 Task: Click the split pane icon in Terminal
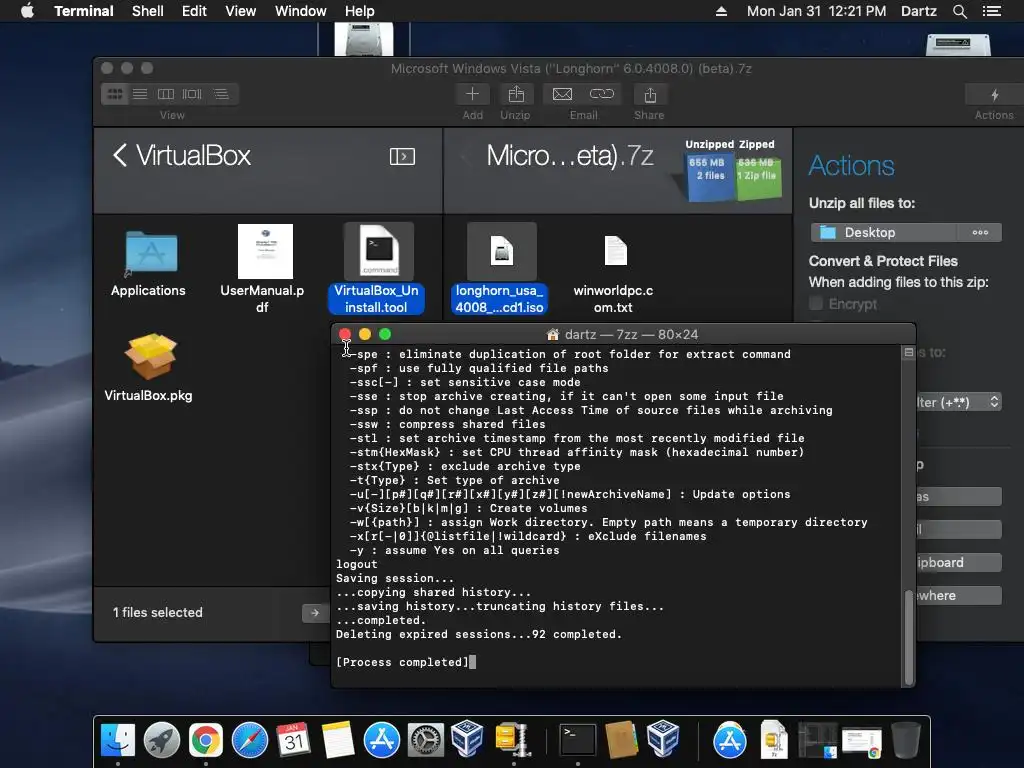coord(908,353)
